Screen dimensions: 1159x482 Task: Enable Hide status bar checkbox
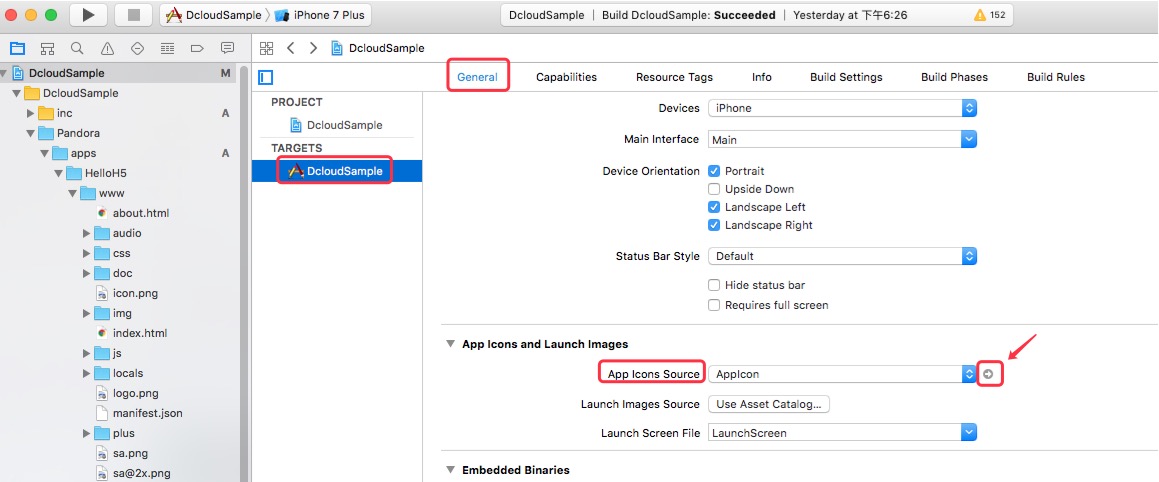(714, 285)
